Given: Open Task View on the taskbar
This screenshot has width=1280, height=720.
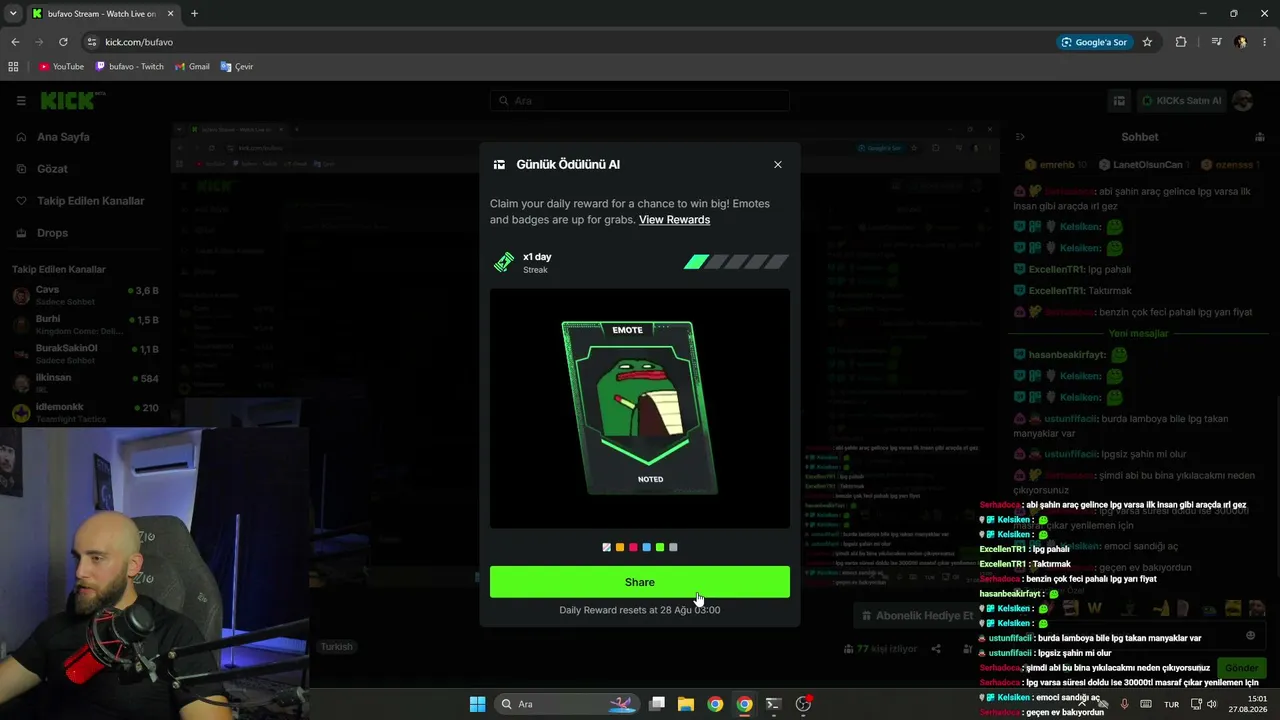Looking at the screenshot, I should click(x=657, y=704).
